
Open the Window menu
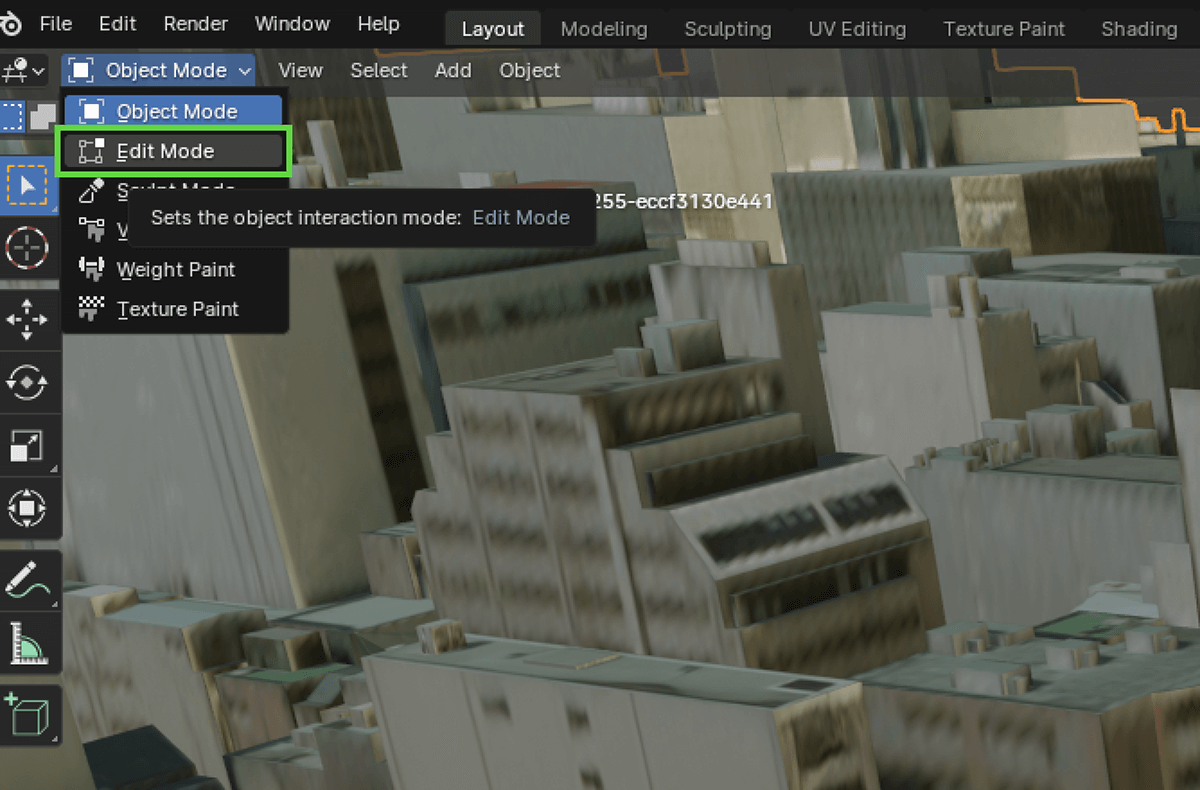tap(292, 23)
